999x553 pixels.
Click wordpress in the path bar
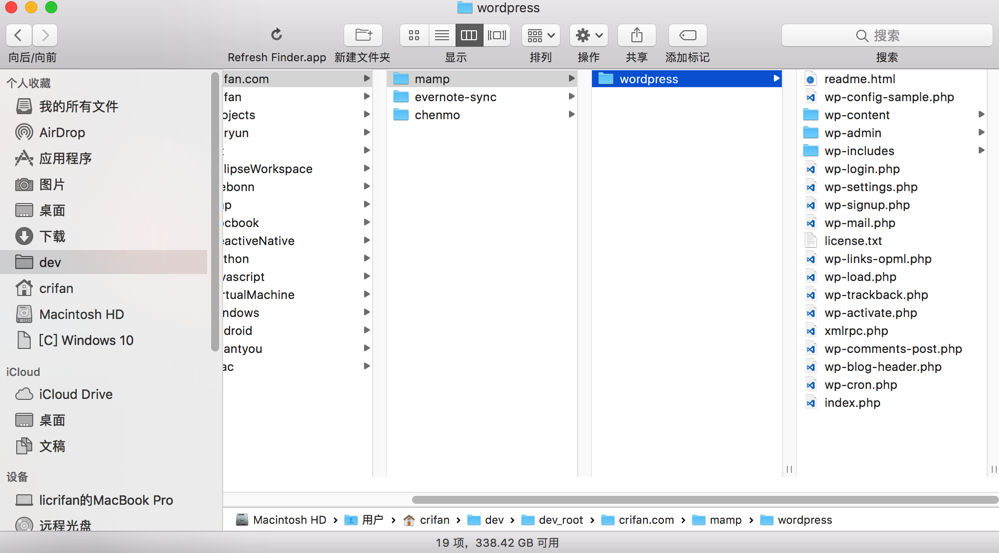click(796, 520)
